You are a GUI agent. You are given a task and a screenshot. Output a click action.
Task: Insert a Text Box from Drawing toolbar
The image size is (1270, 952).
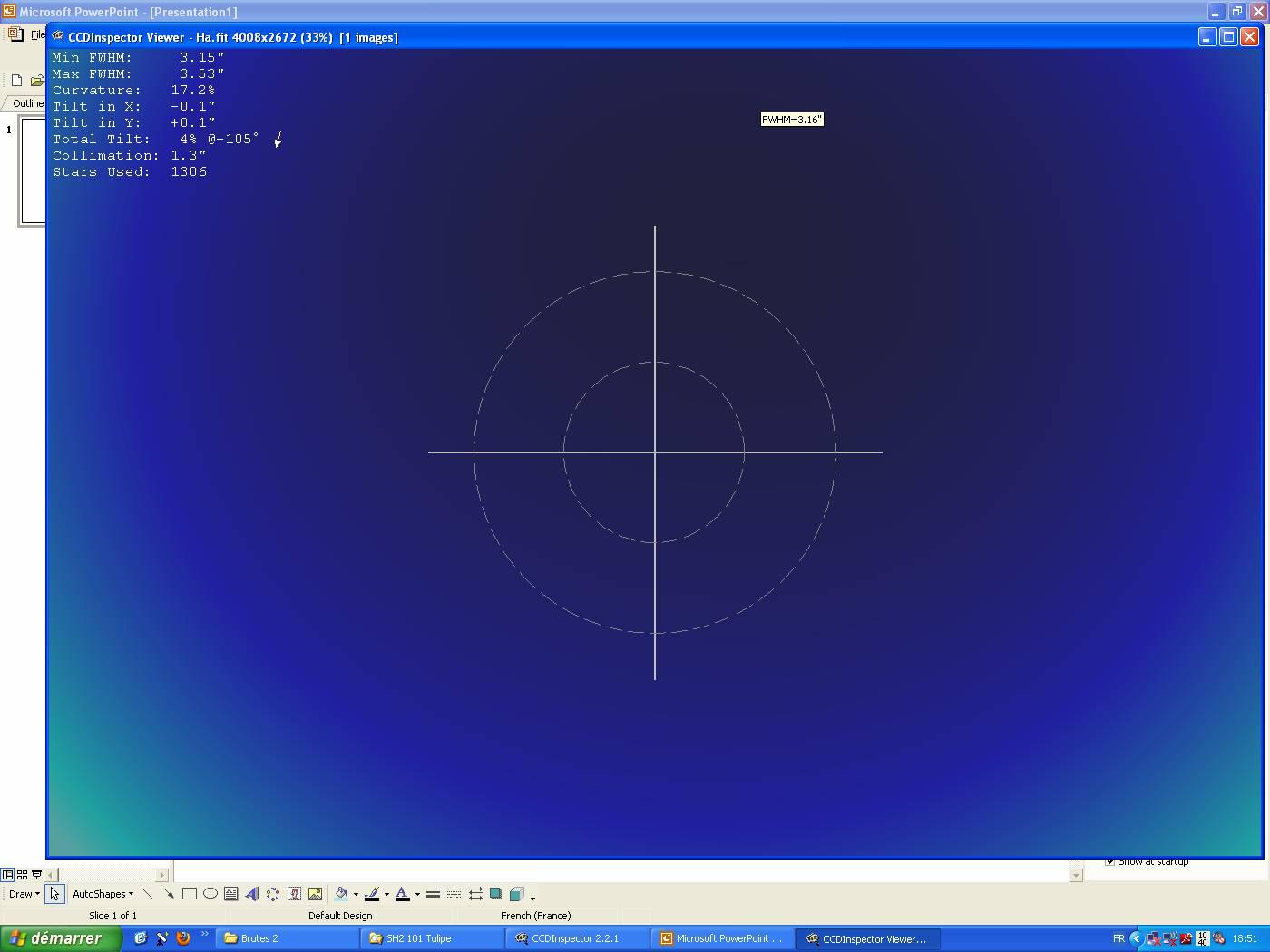[x=231, y=894]
